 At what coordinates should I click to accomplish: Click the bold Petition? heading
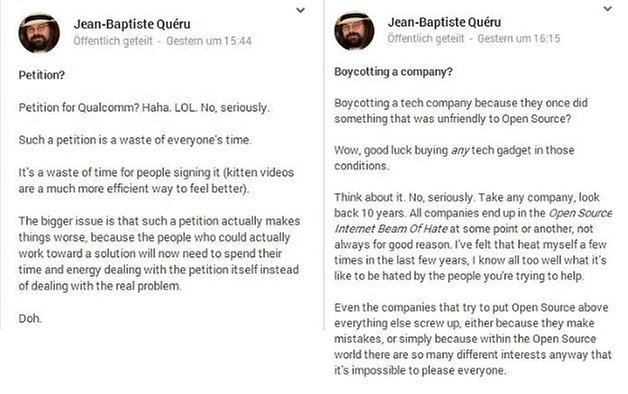tap(42, 75)
